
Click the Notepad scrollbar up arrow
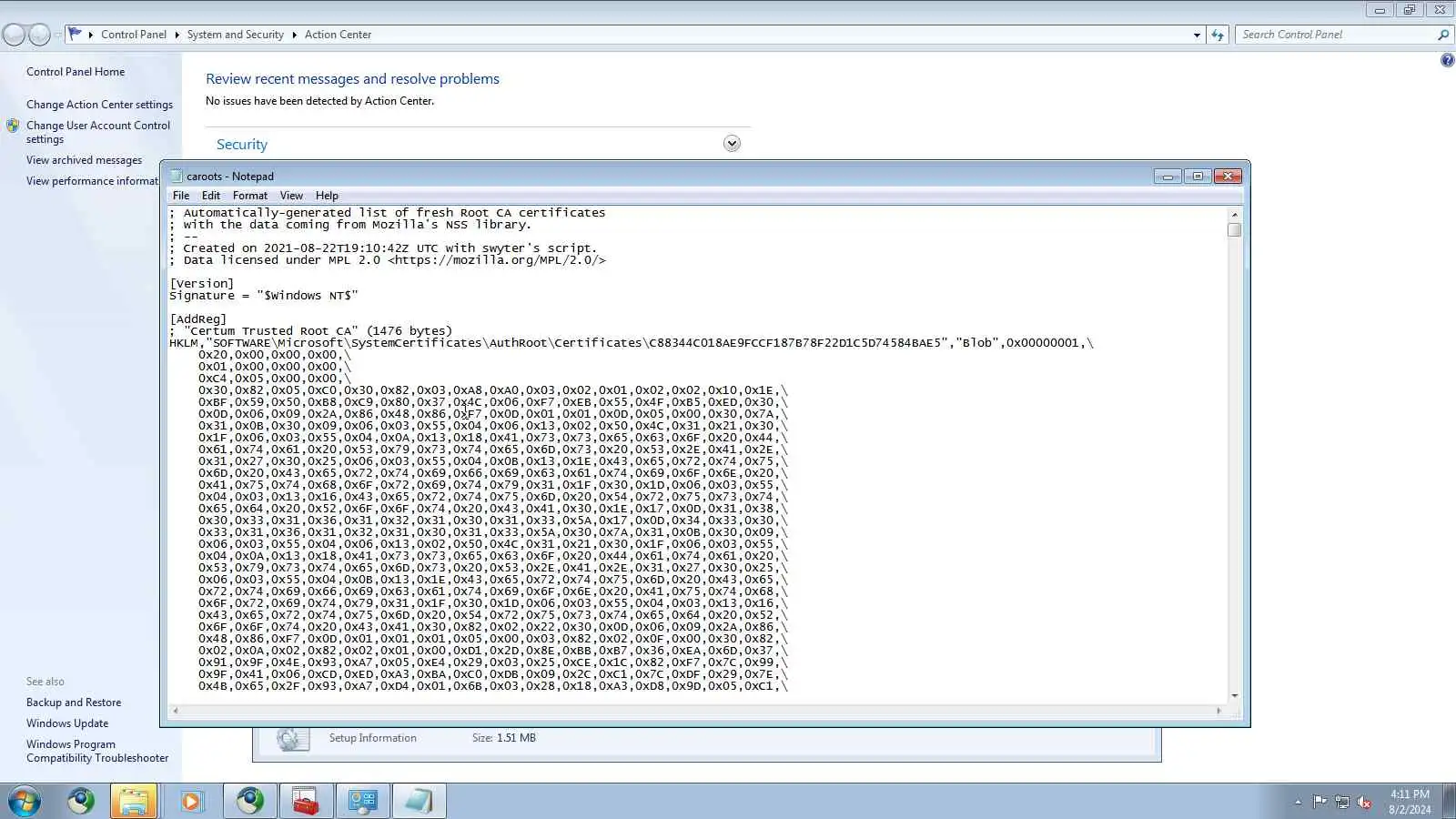[x=1234, y=215]
